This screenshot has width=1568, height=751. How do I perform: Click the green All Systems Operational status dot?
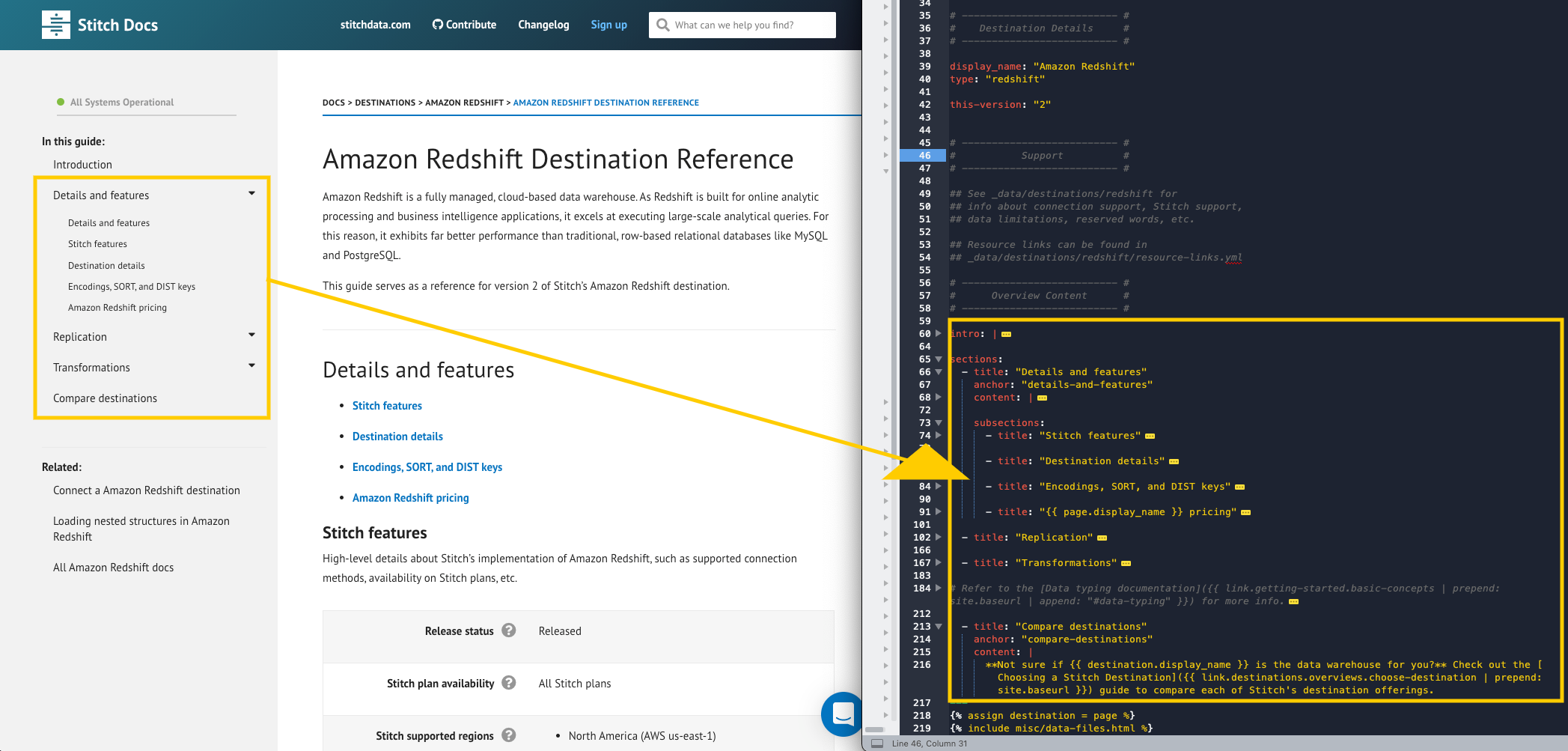point(61,102)
